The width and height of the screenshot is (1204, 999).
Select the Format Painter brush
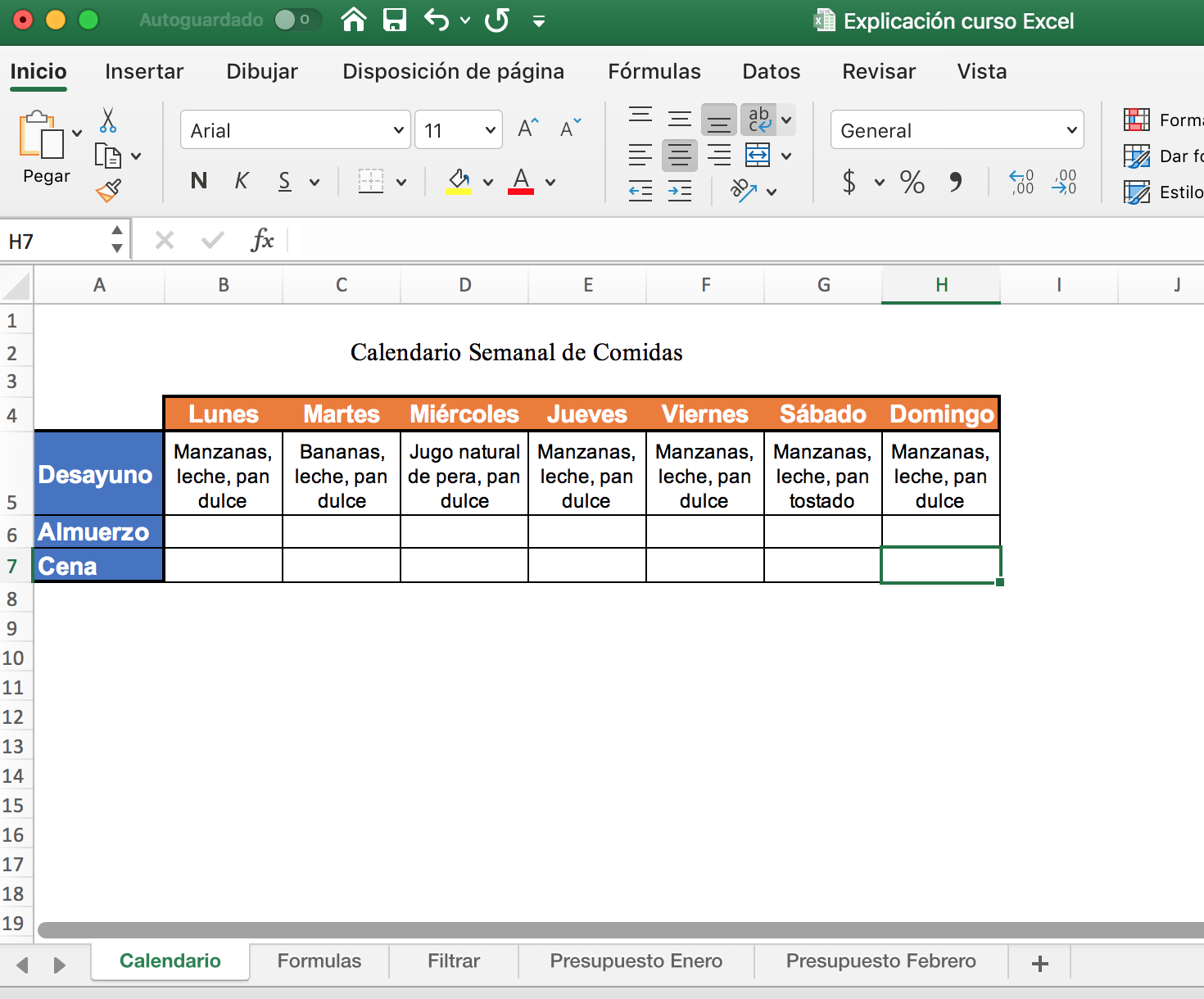point(108,191)
